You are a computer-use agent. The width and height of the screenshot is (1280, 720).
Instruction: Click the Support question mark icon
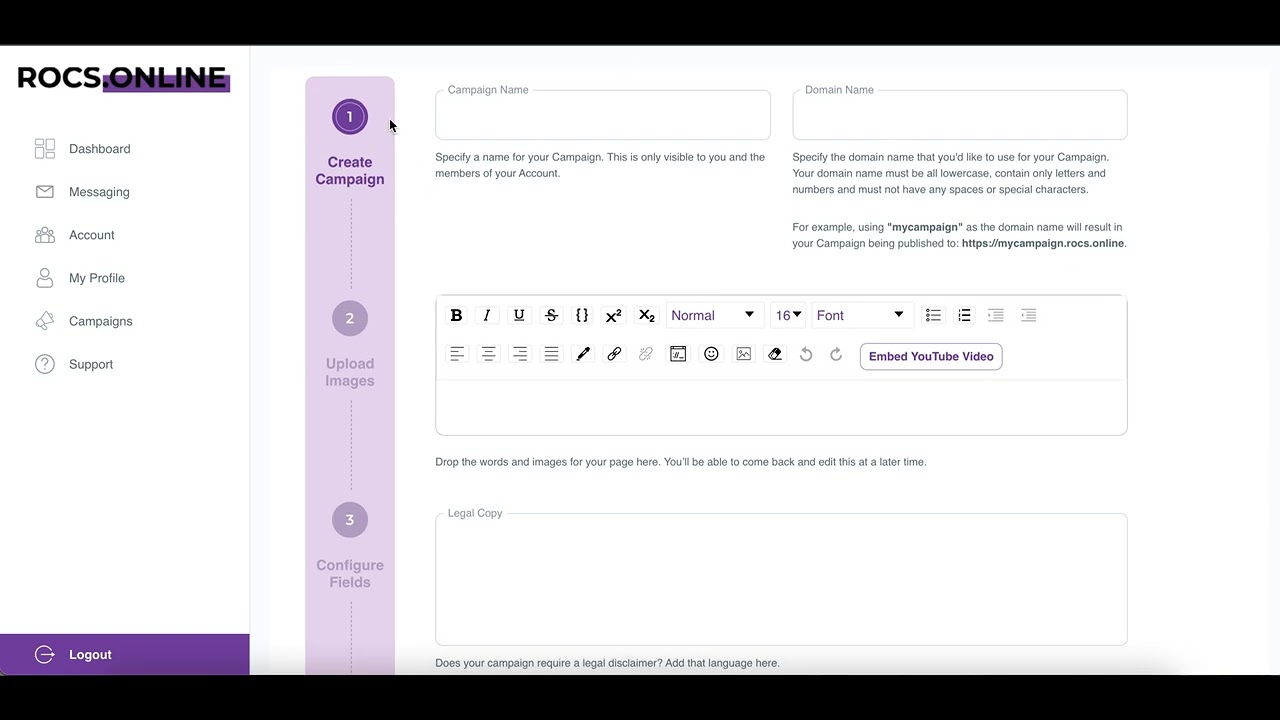45,364
